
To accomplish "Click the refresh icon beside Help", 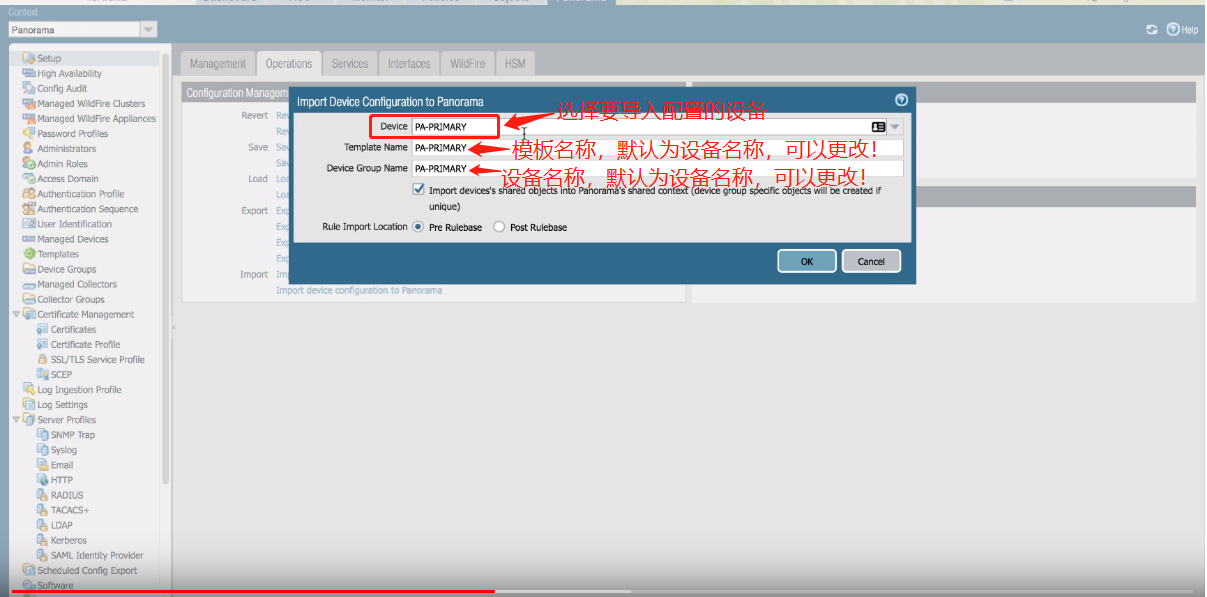I will (x=1152, y=30).
